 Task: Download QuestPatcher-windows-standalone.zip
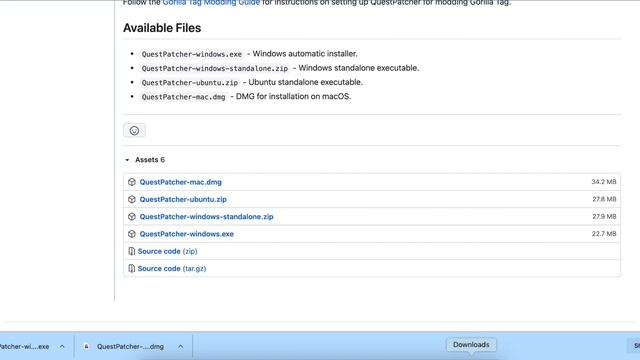206,217
